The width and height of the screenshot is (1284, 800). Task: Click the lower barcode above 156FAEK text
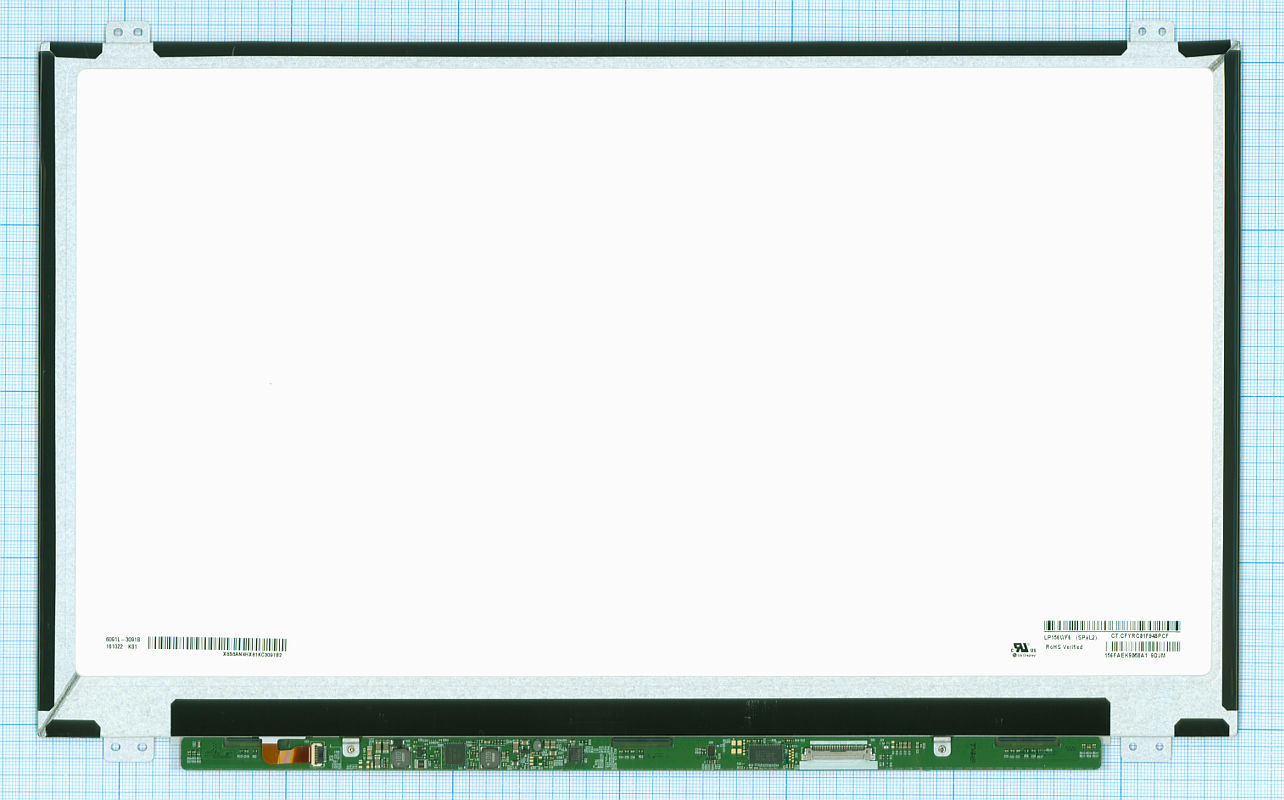[1142, 647]
